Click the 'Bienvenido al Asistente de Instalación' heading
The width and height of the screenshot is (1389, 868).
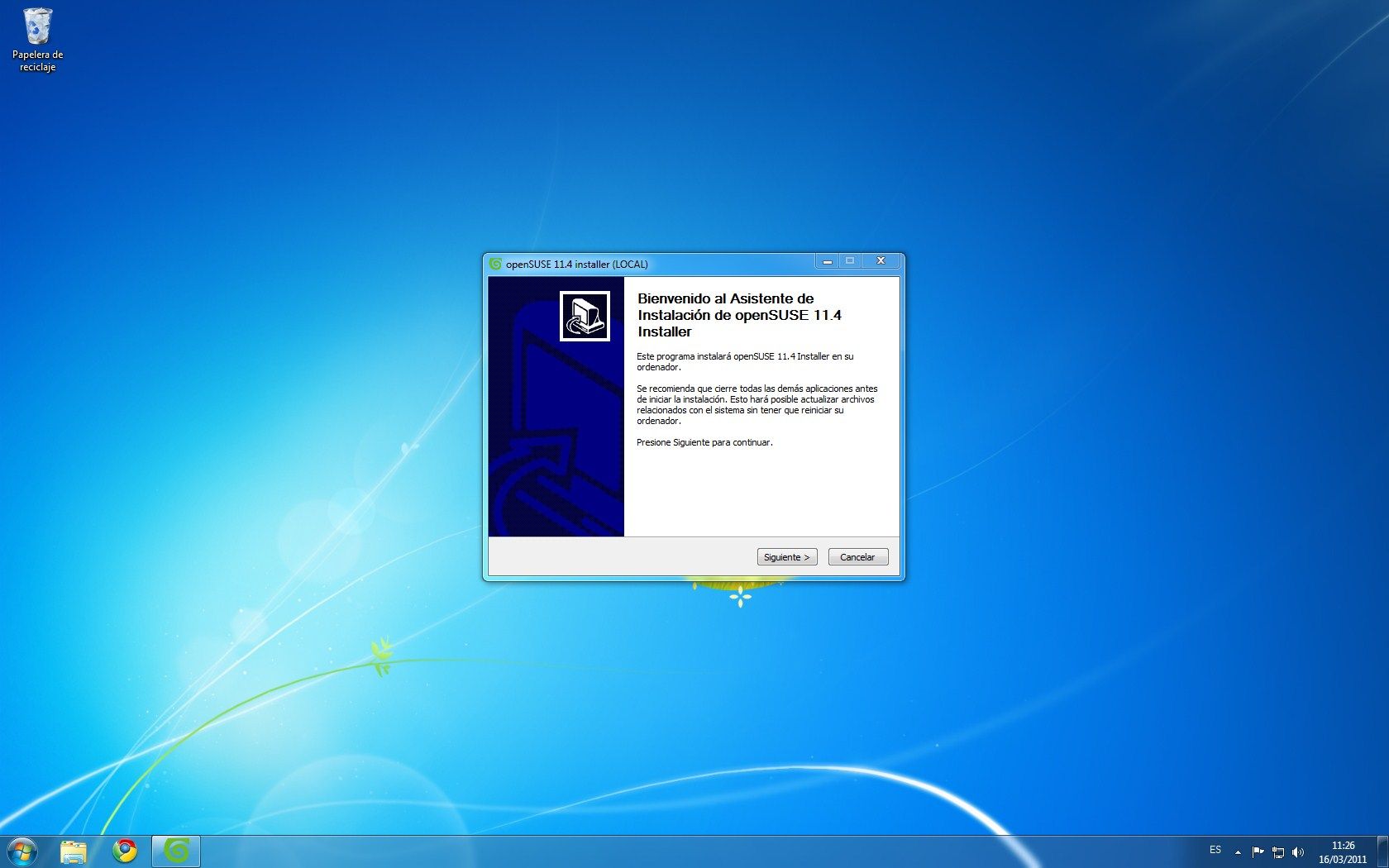tap(740, 315)
